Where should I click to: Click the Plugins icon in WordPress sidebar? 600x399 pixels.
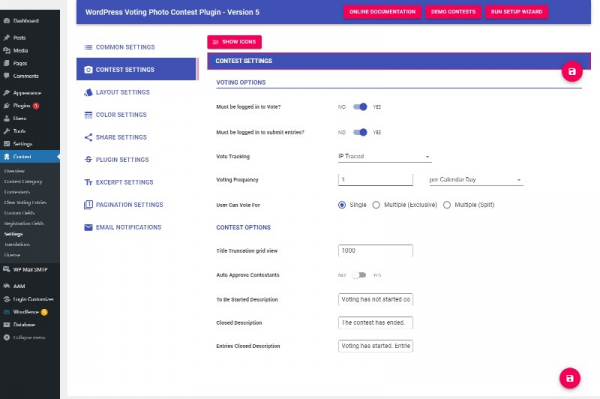coord(7,106)
